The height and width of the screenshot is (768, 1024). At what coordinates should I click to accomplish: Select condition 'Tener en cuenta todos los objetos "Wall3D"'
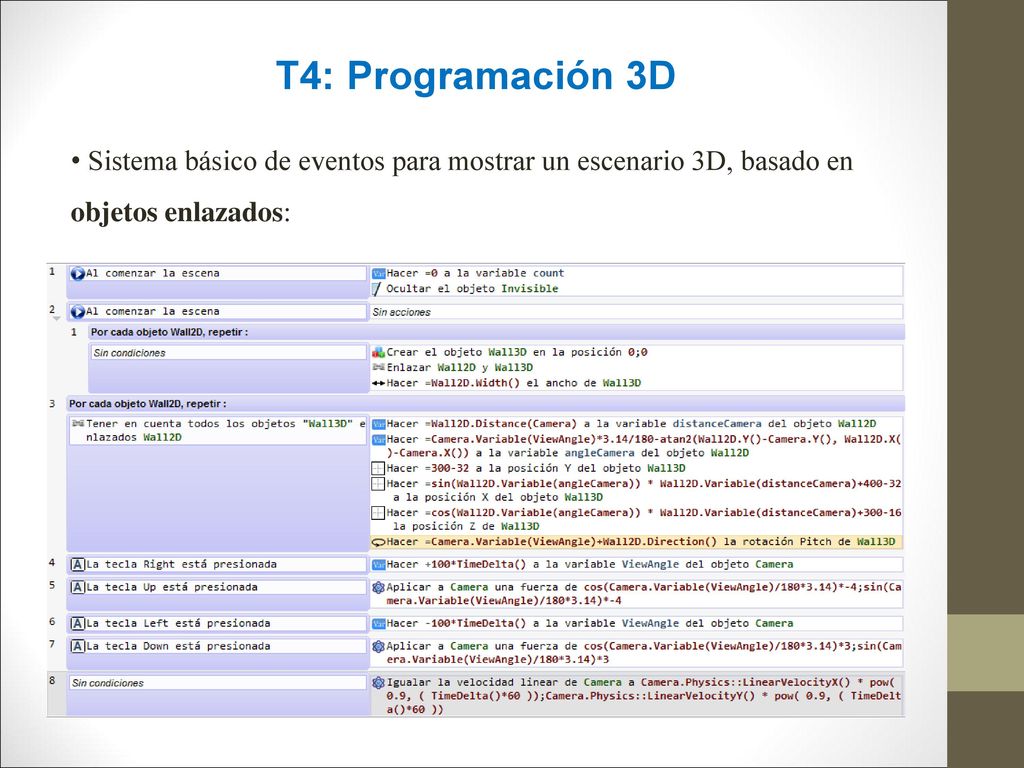click(x=218, y=431)
